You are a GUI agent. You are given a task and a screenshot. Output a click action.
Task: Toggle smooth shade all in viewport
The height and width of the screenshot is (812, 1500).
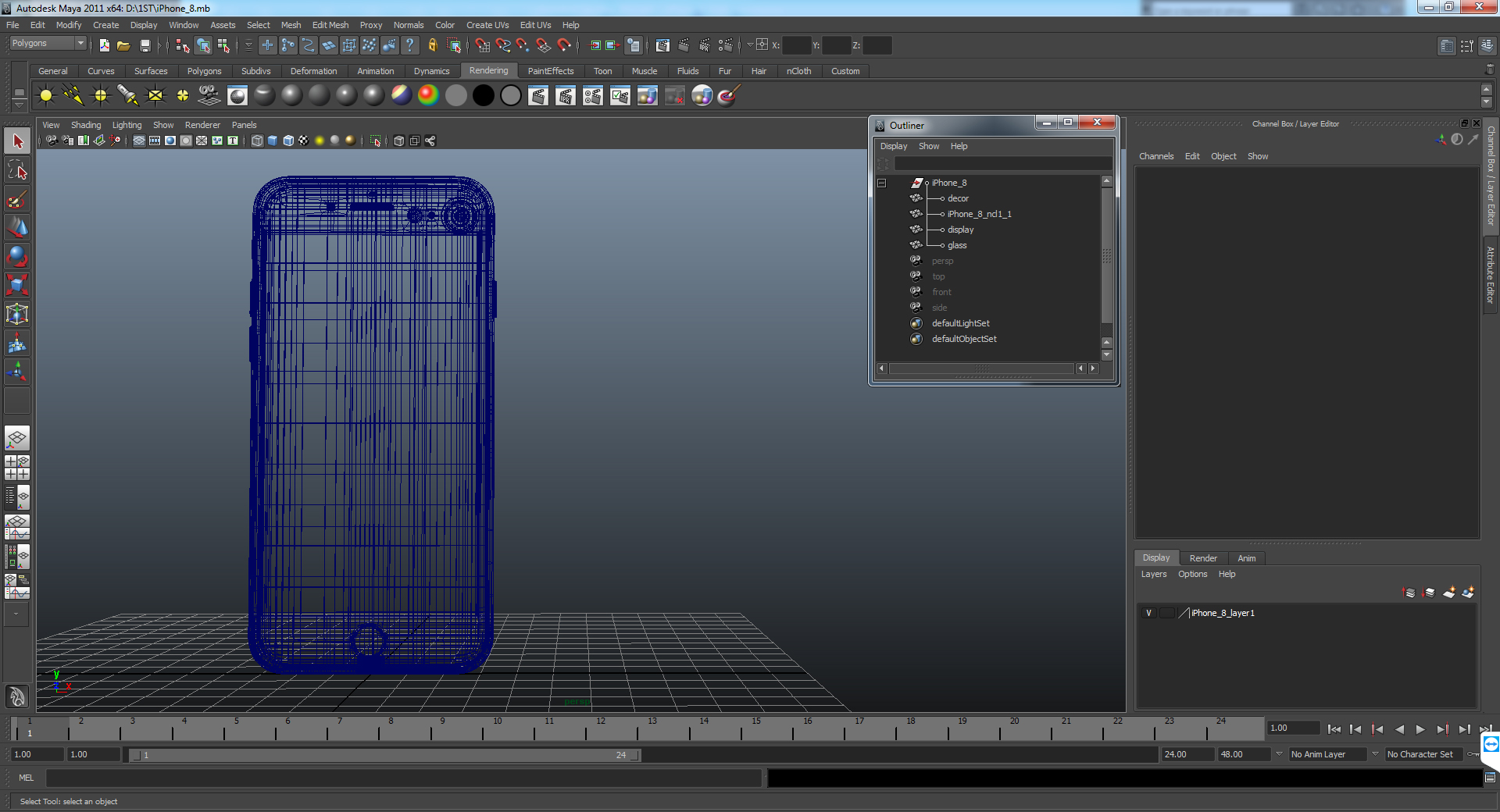click(273, 141)
